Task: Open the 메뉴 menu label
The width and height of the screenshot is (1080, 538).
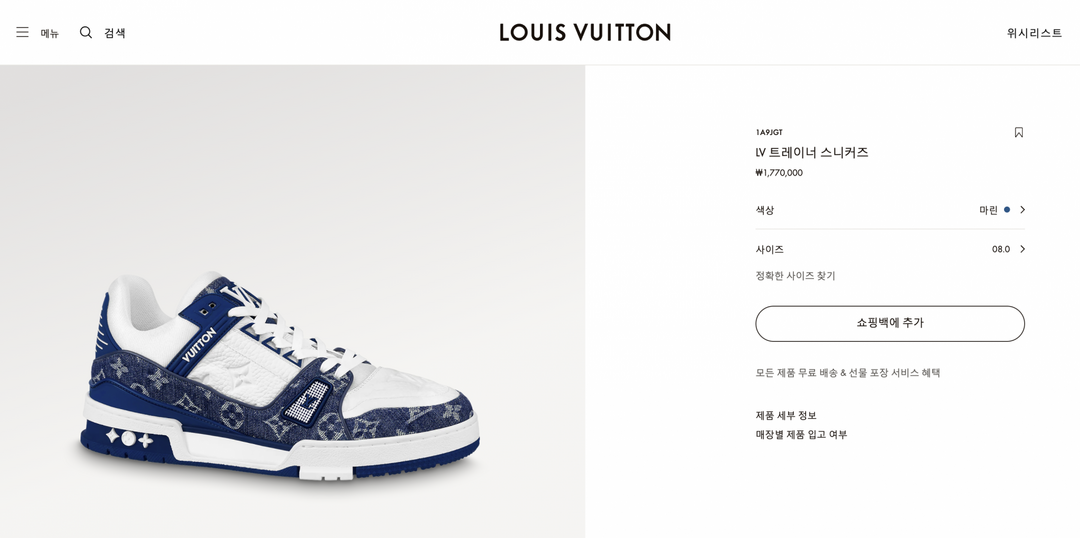Action: [x=50, y=33]
